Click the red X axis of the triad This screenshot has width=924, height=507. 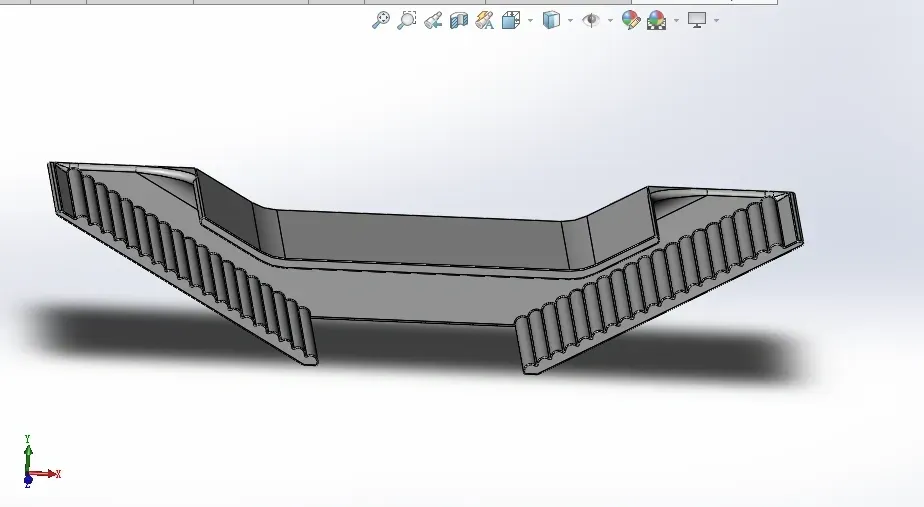(46, 473)
